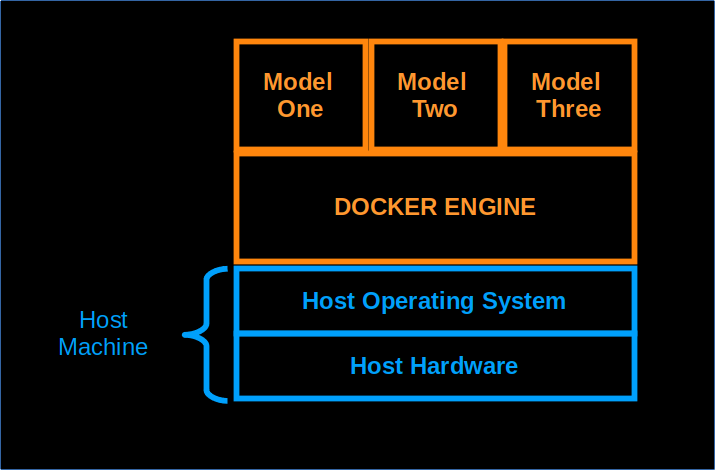This screenshot has height=470, width=715.
Task: Click the Host Machine text label
Action: pos(103,334)
